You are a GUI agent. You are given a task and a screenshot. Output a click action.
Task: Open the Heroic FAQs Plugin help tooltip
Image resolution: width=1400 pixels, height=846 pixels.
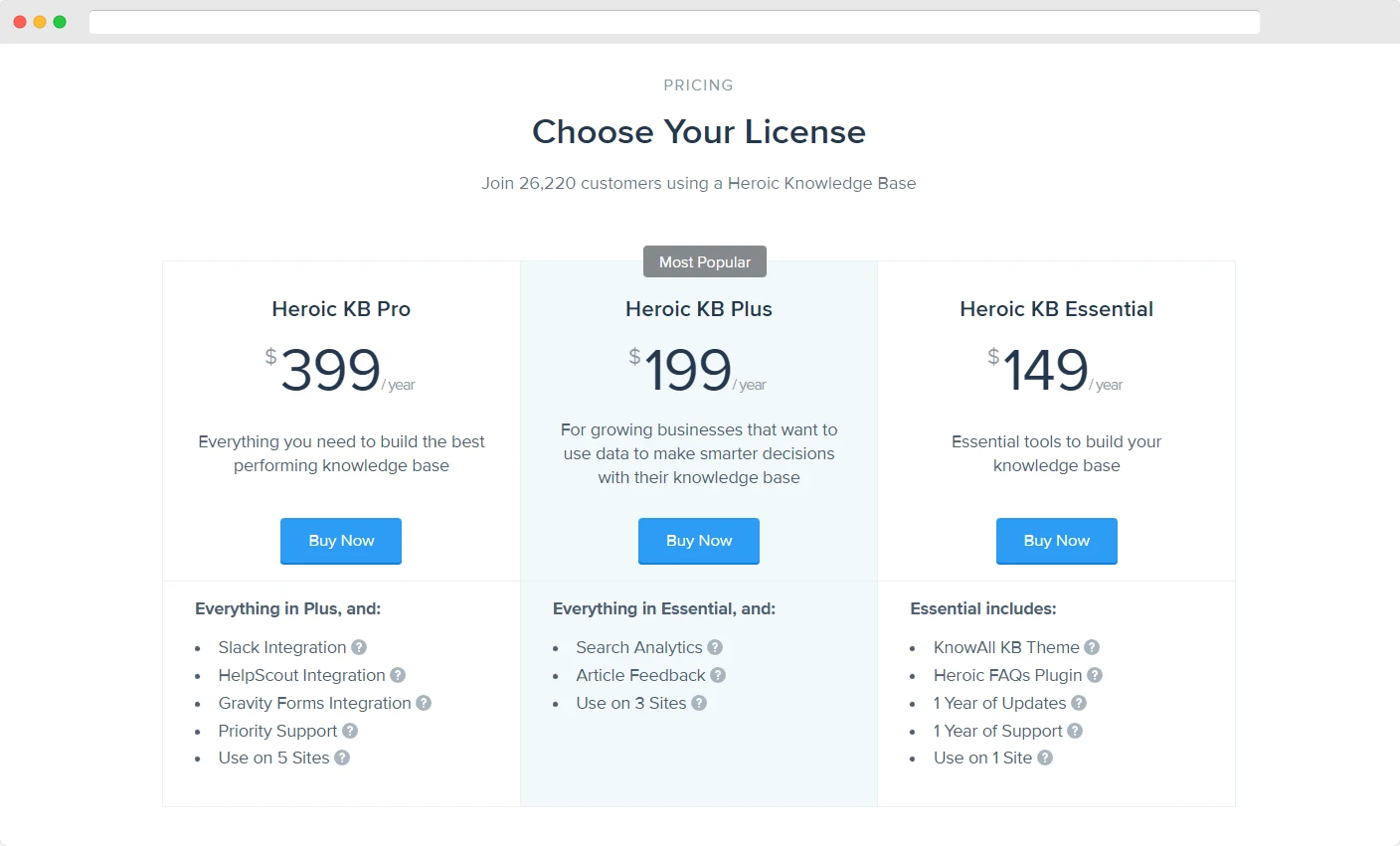(x=1095, y=675)
